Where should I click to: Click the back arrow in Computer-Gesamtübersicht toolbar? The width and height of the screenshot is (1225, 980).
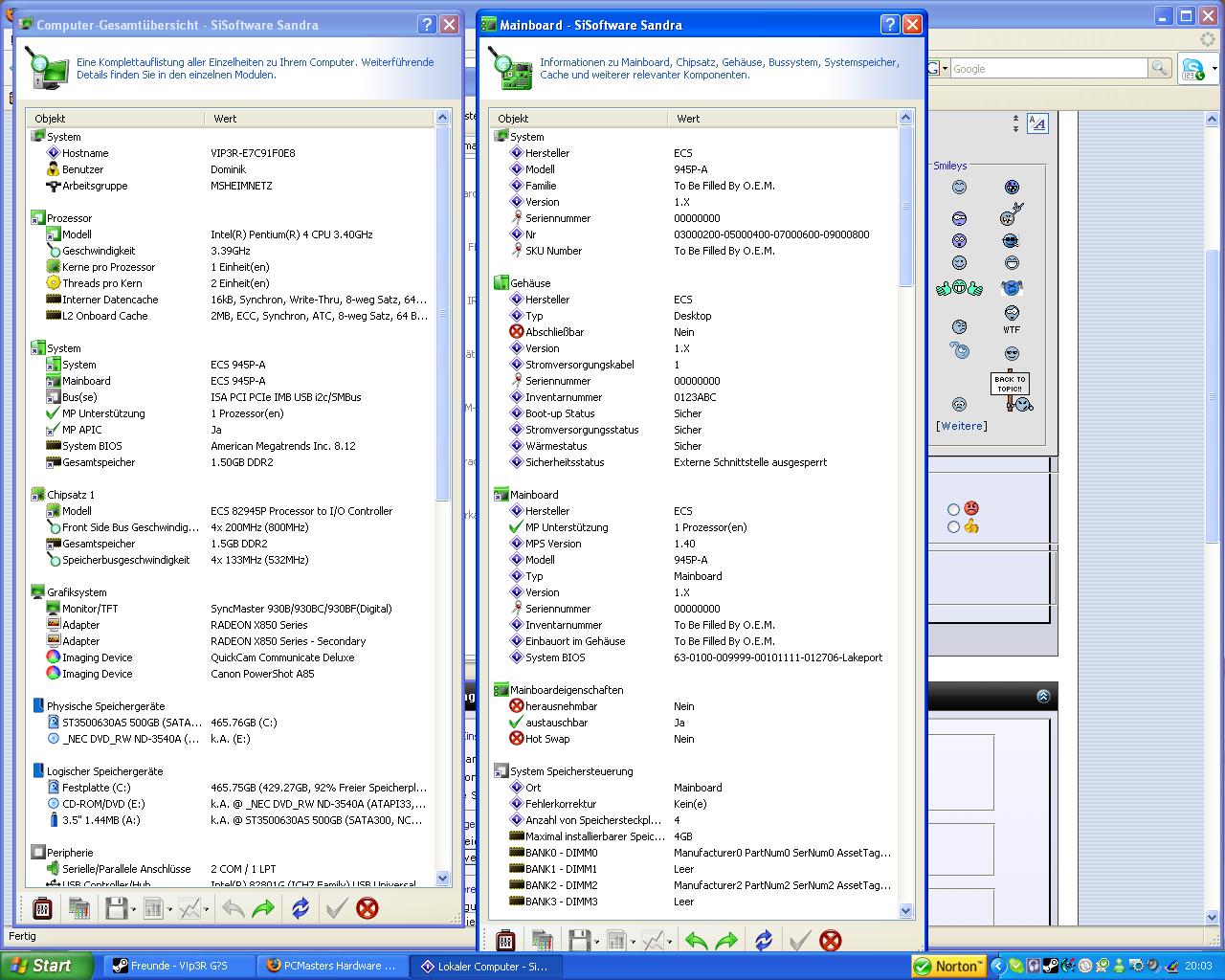[x=233, y=908]
